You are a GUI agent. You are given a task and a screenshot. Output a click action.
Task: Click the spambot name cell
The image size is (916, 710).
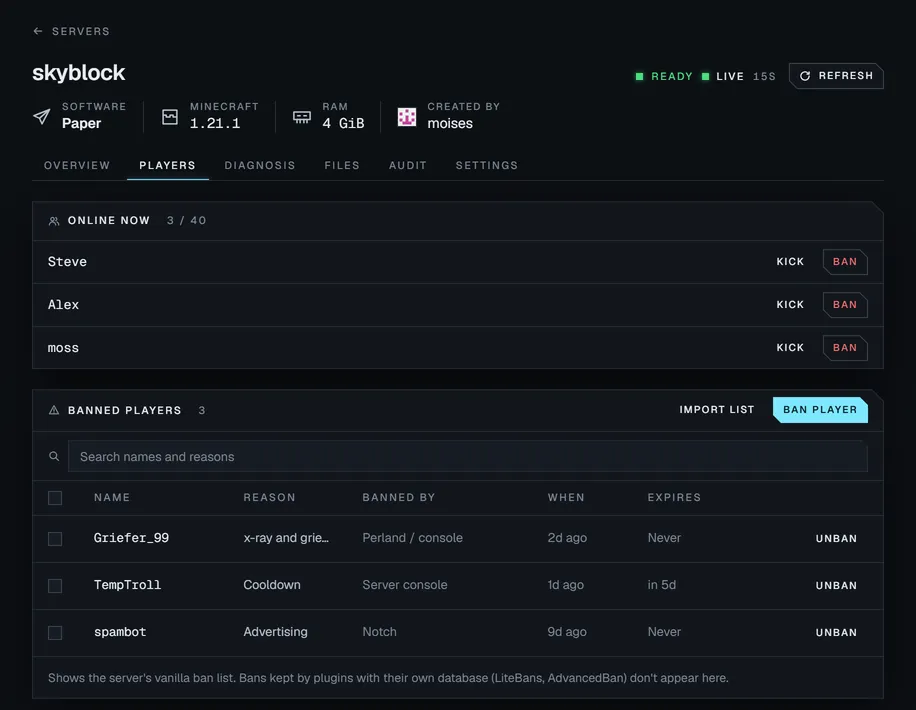tap(120, 632)
